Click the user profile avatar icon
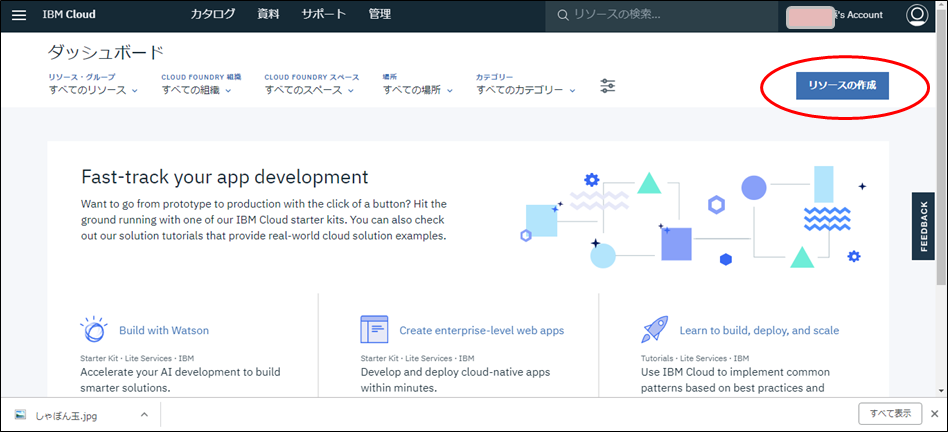Image resolution: width=948 pixels, height=434 pixels. [917, 15]
